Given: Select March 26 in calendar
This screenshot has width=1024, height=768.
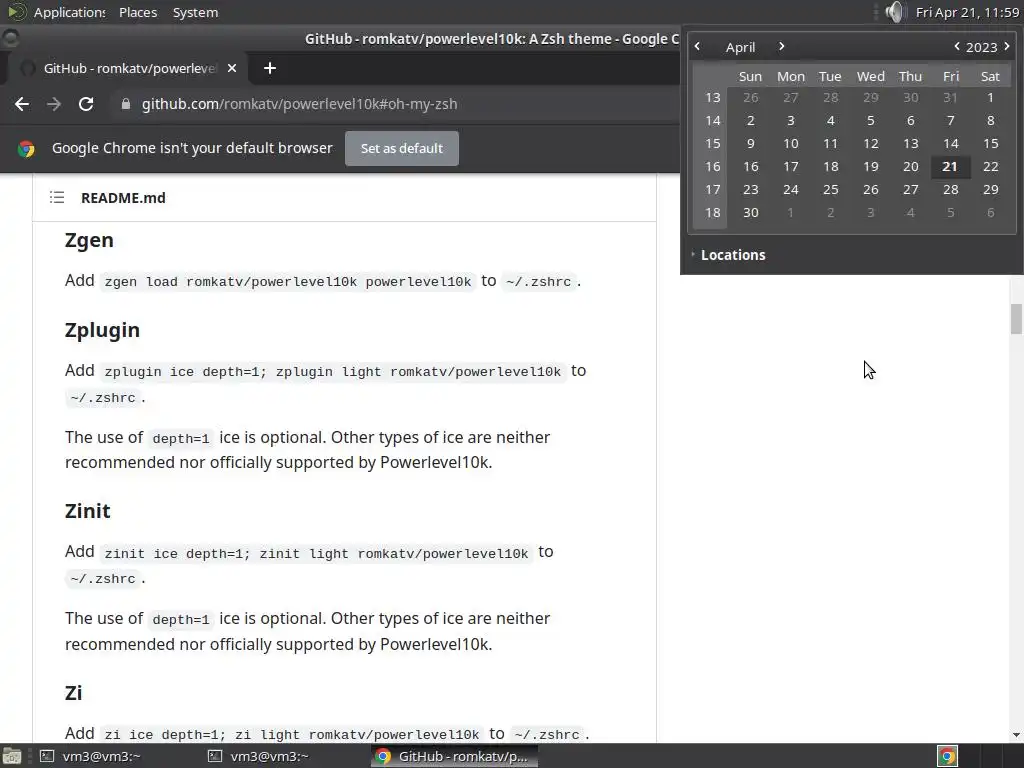Looking at the screenshot, I should point(751,97).
